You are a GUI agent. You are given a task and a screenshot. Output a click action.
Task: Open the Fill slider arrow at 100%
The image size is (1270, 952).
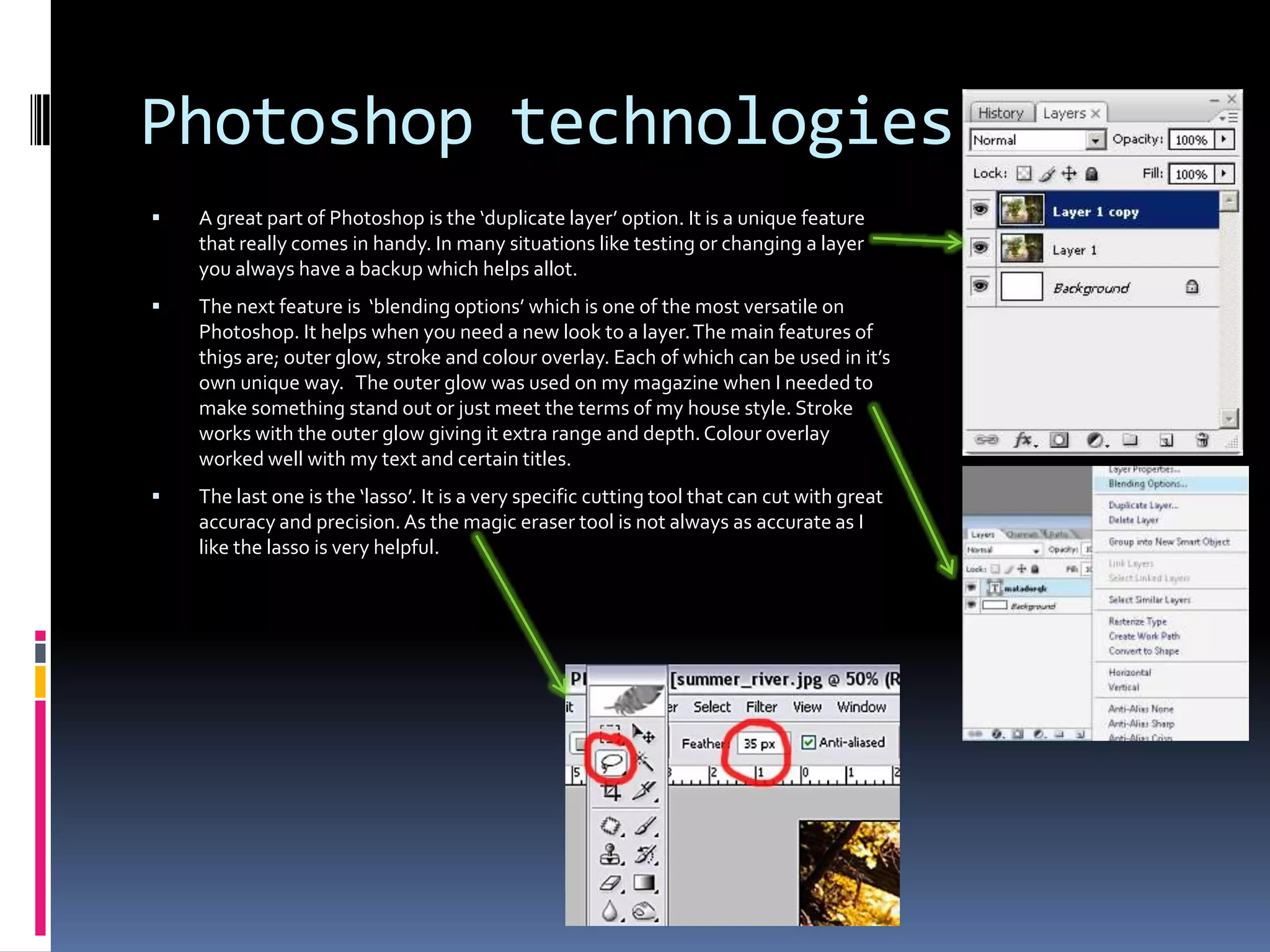(1224, 174)
